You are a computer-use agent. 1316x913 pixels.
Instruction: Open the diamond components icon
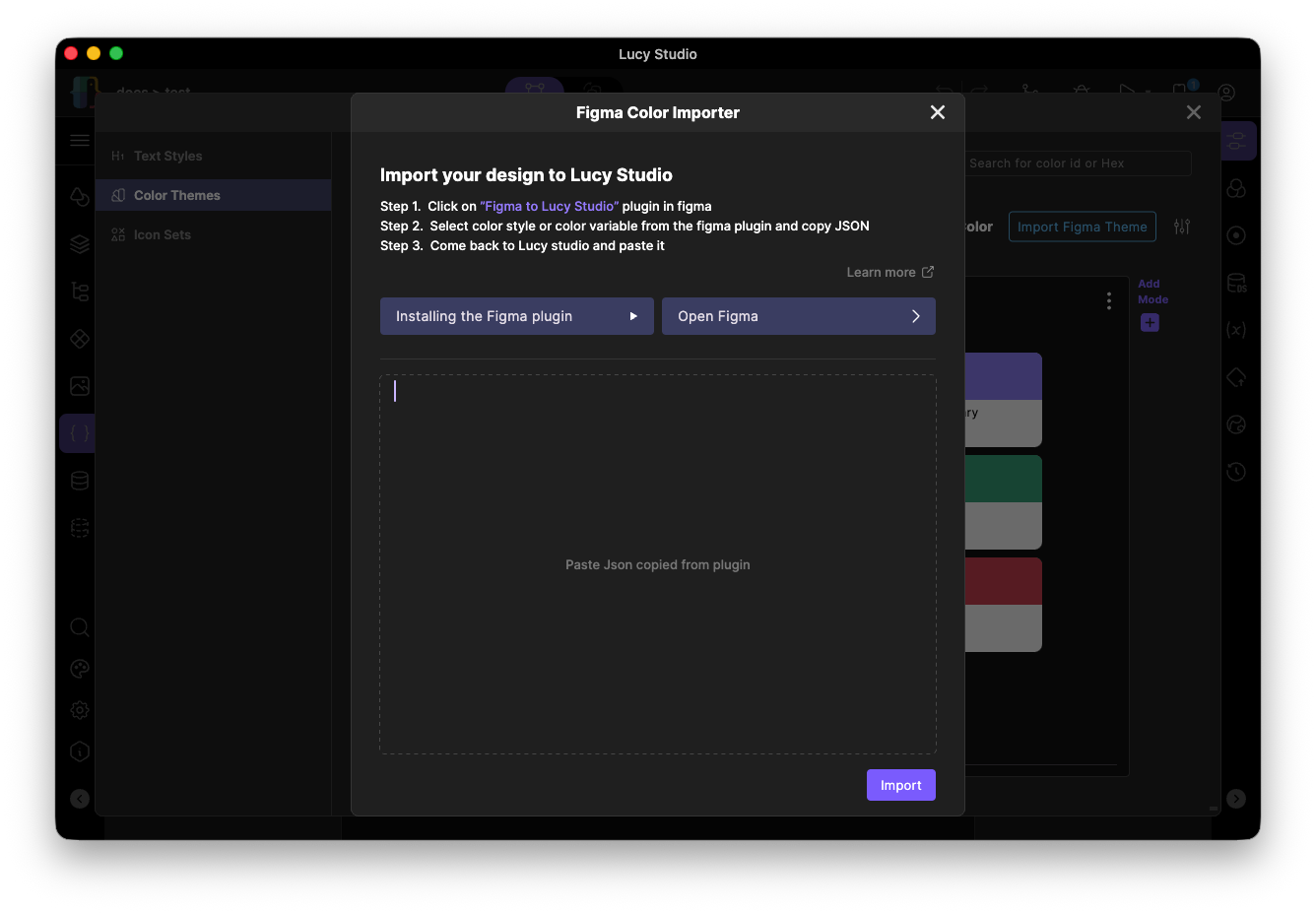click(80, 339)
